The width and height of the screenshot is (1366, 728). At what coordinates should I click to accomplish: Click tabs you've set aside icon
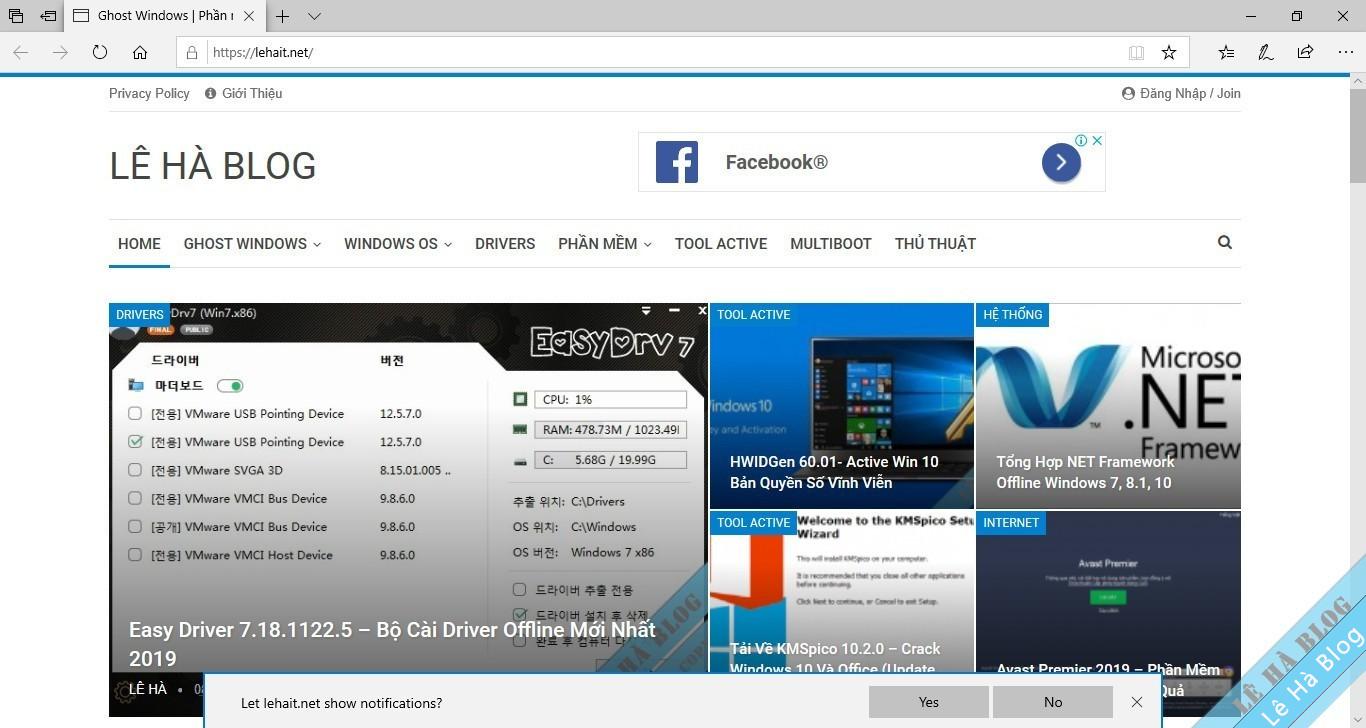(x=16, y=16)
